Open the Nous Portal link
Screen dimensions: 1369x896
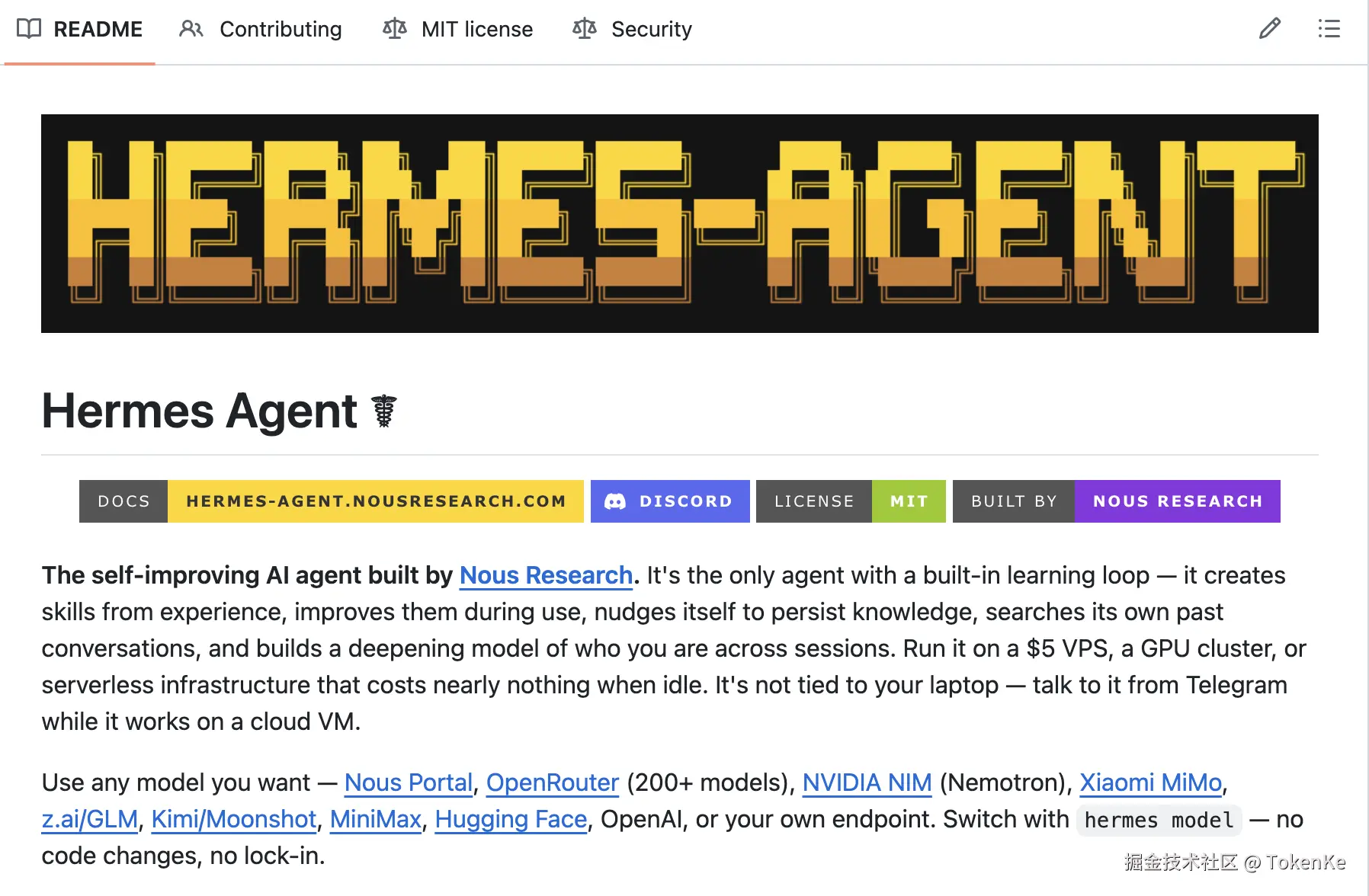click(409, 782)
